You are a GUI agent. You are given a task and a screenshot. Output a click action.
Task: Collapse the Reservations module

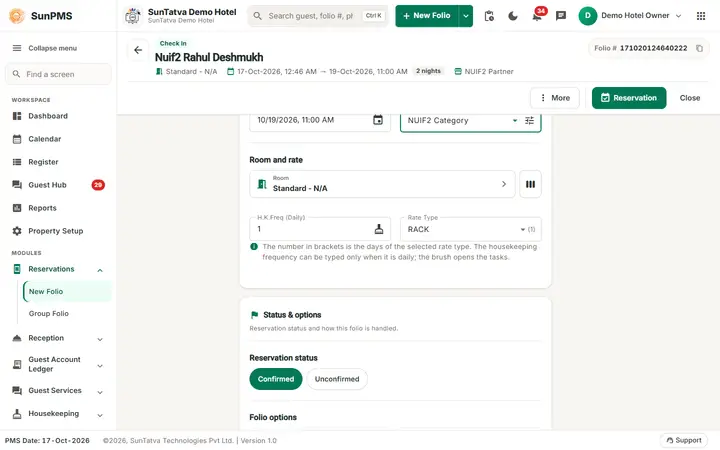tap(100, 270)
